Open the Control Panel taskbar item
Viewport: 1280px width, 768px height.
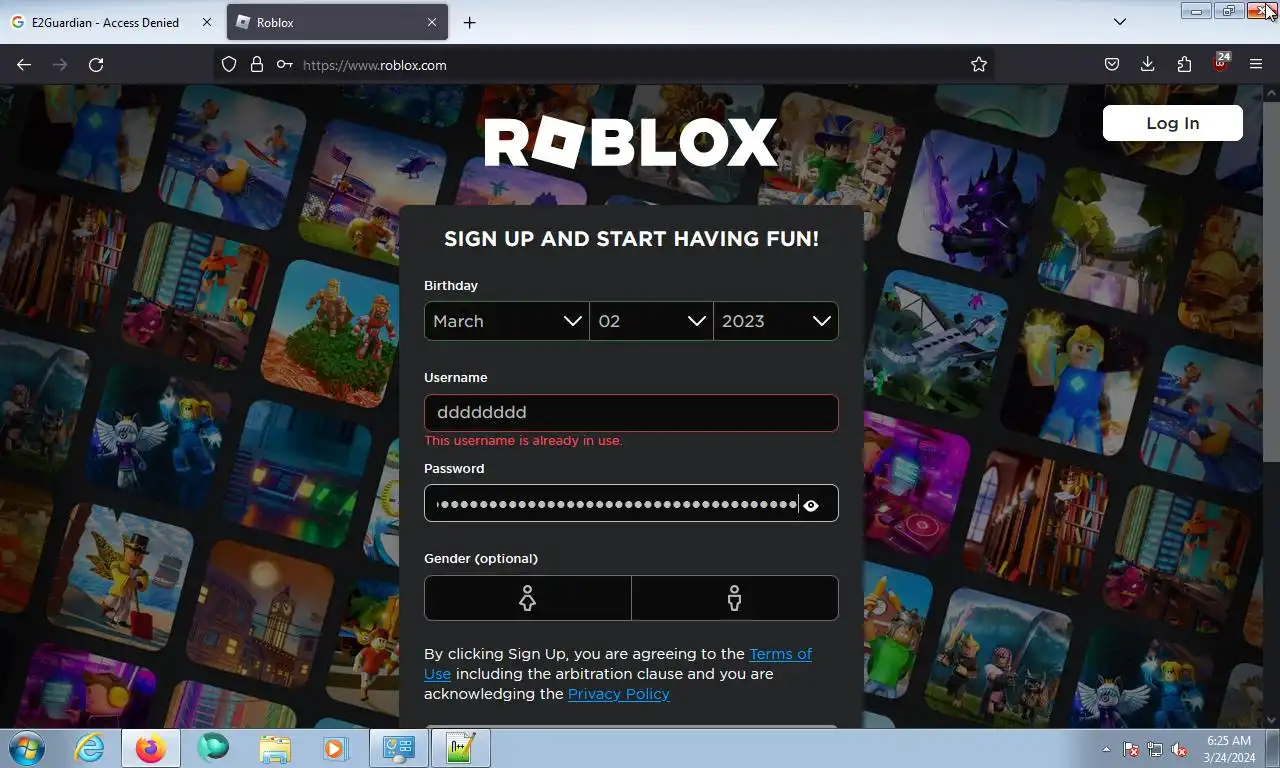(399, 748)
